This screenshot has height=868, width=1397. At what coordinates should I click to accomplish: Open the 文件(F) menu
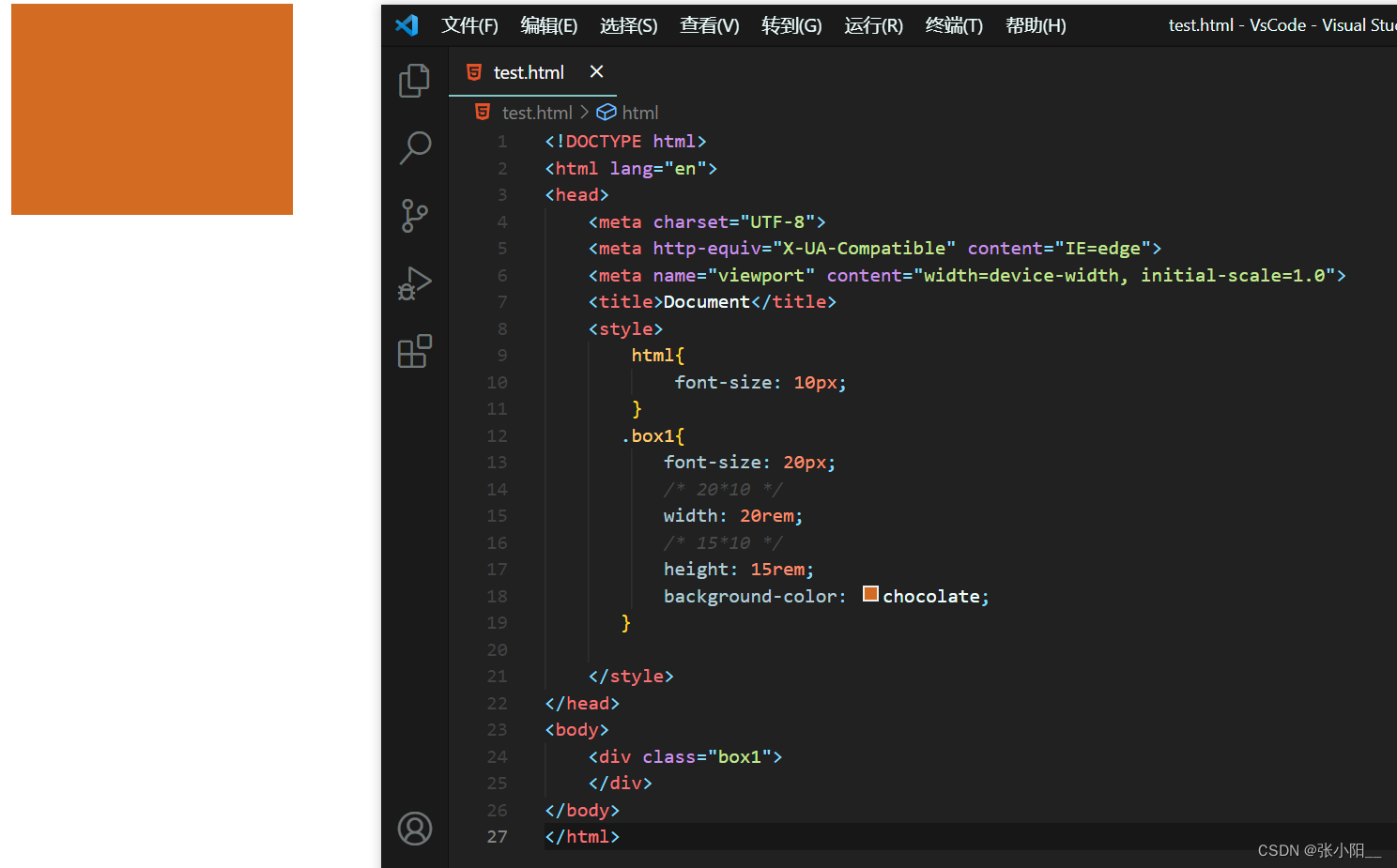click(469, 25)
